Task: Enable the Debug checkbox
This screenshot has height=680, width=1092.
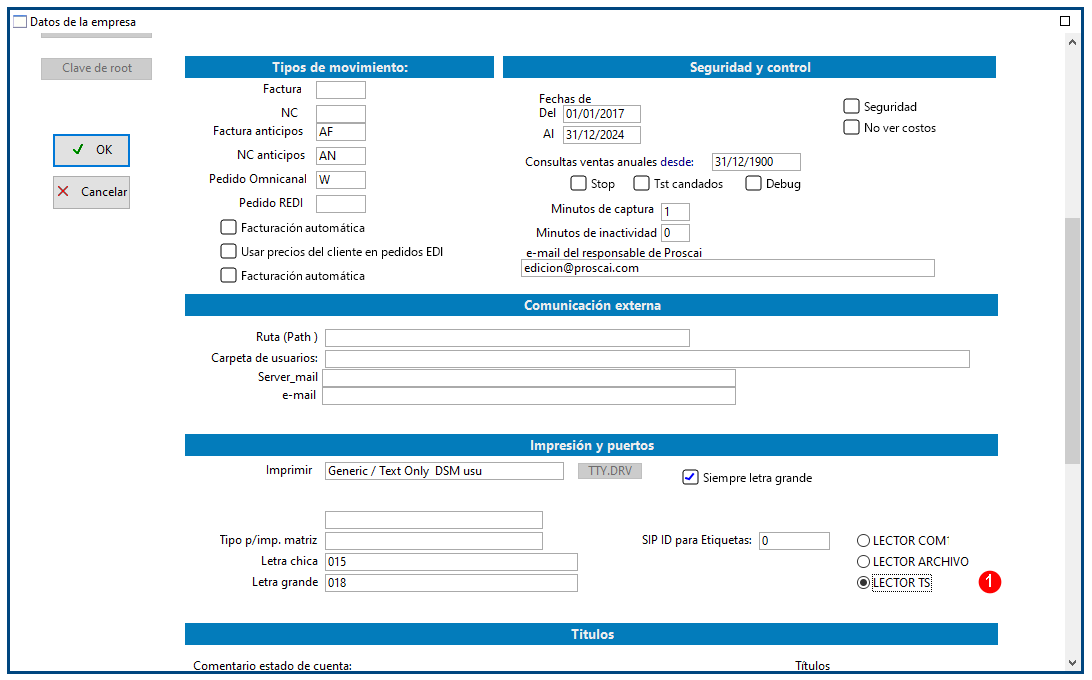Action: point(753,183)
